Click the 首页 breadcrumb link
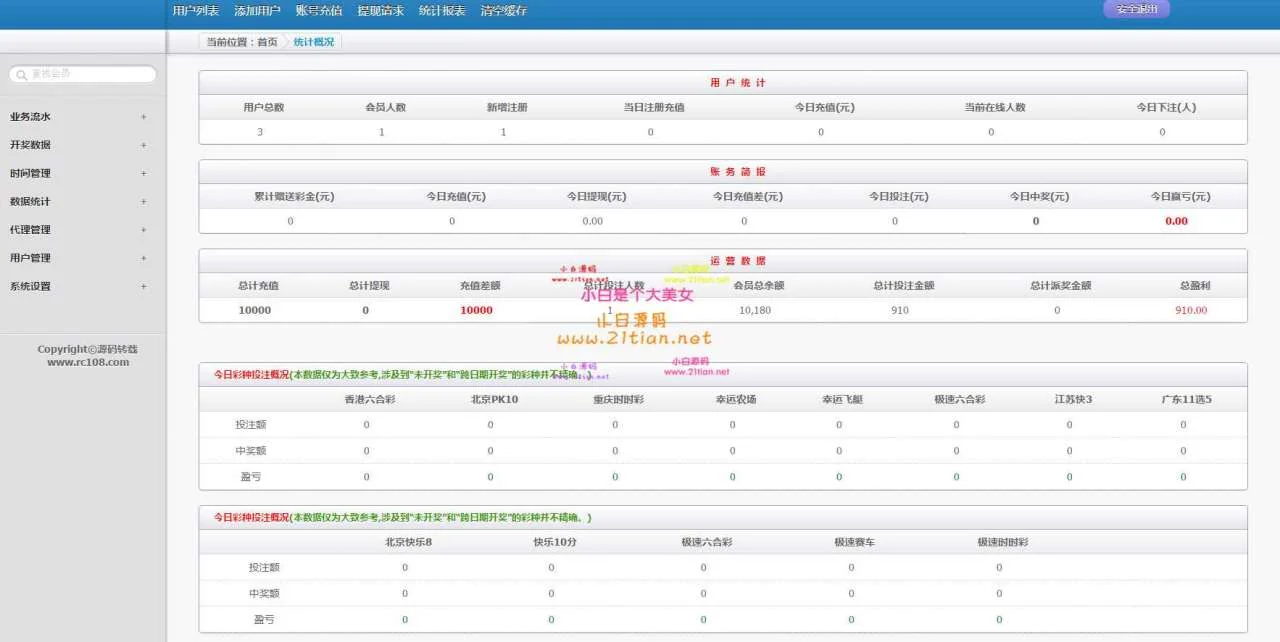Image resolution: width=1280 pixels, height=642 pixels. [x=267, y=42]
